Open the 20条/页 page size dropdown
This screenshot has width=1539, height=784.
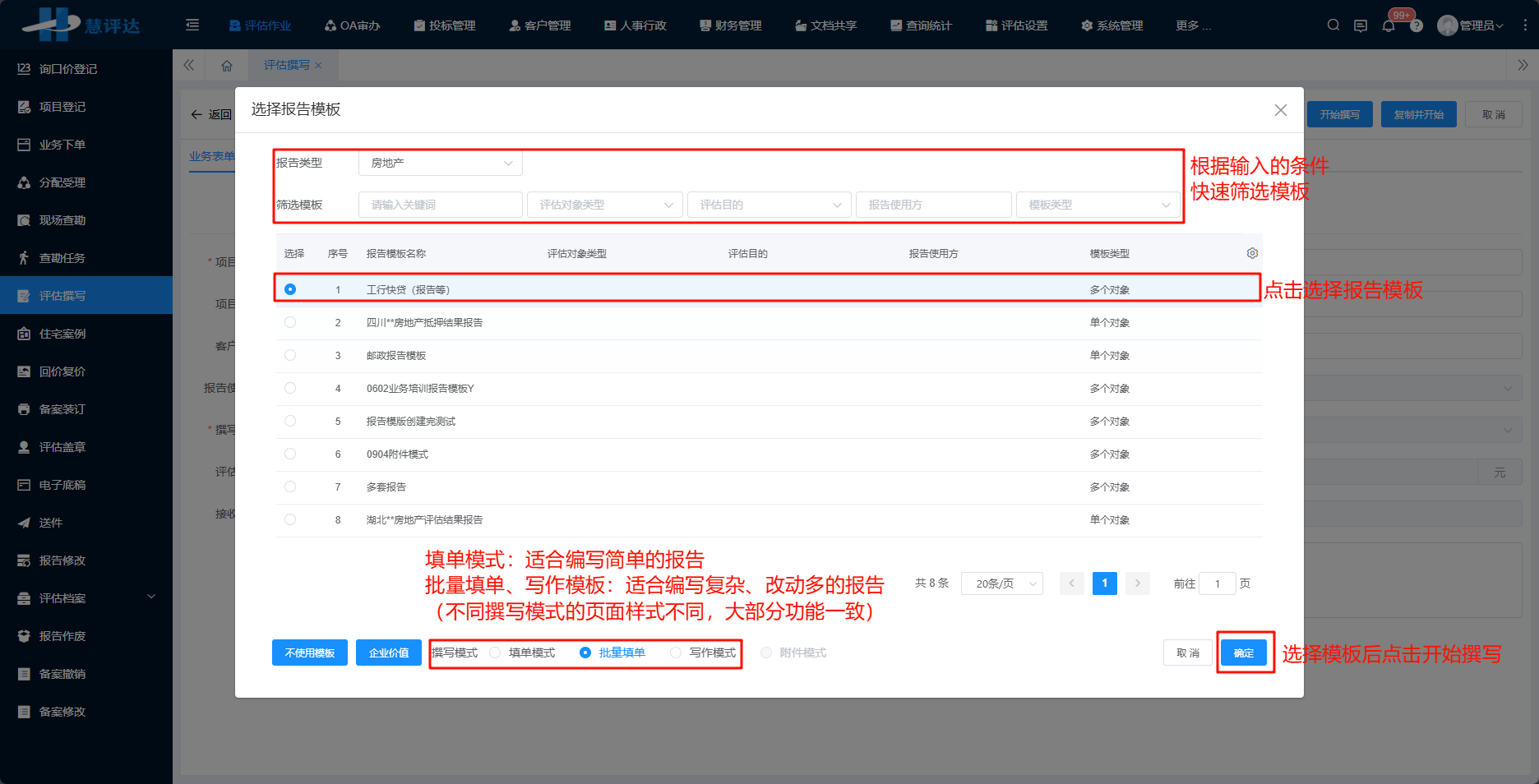[x=1001, y=583]
